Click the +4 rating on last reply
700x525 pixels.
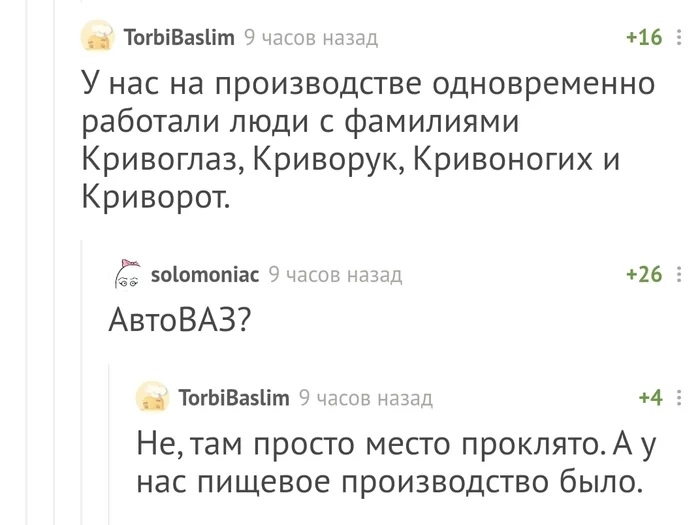[651, 397]
